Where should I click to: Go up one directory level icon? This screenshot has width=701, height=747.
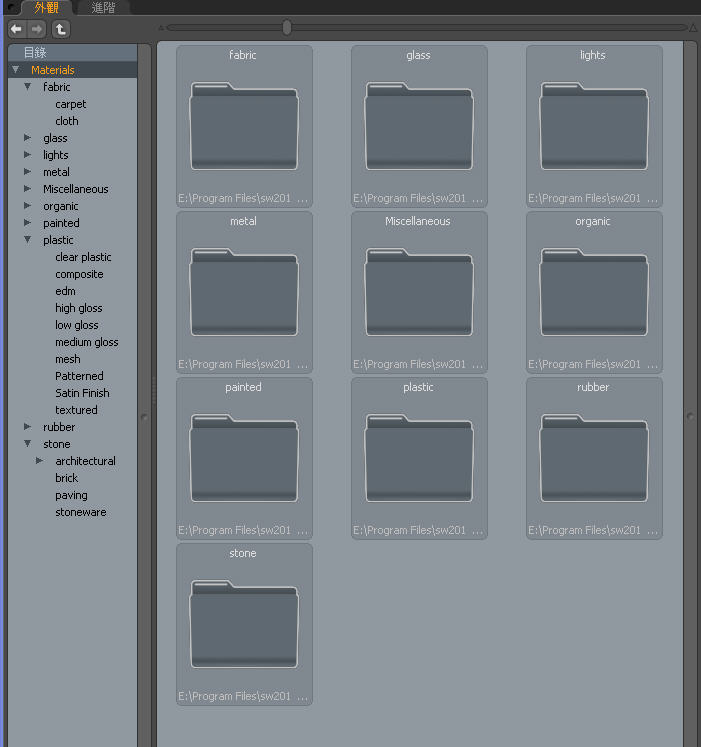pyautogui.click(x=61, y=30)
